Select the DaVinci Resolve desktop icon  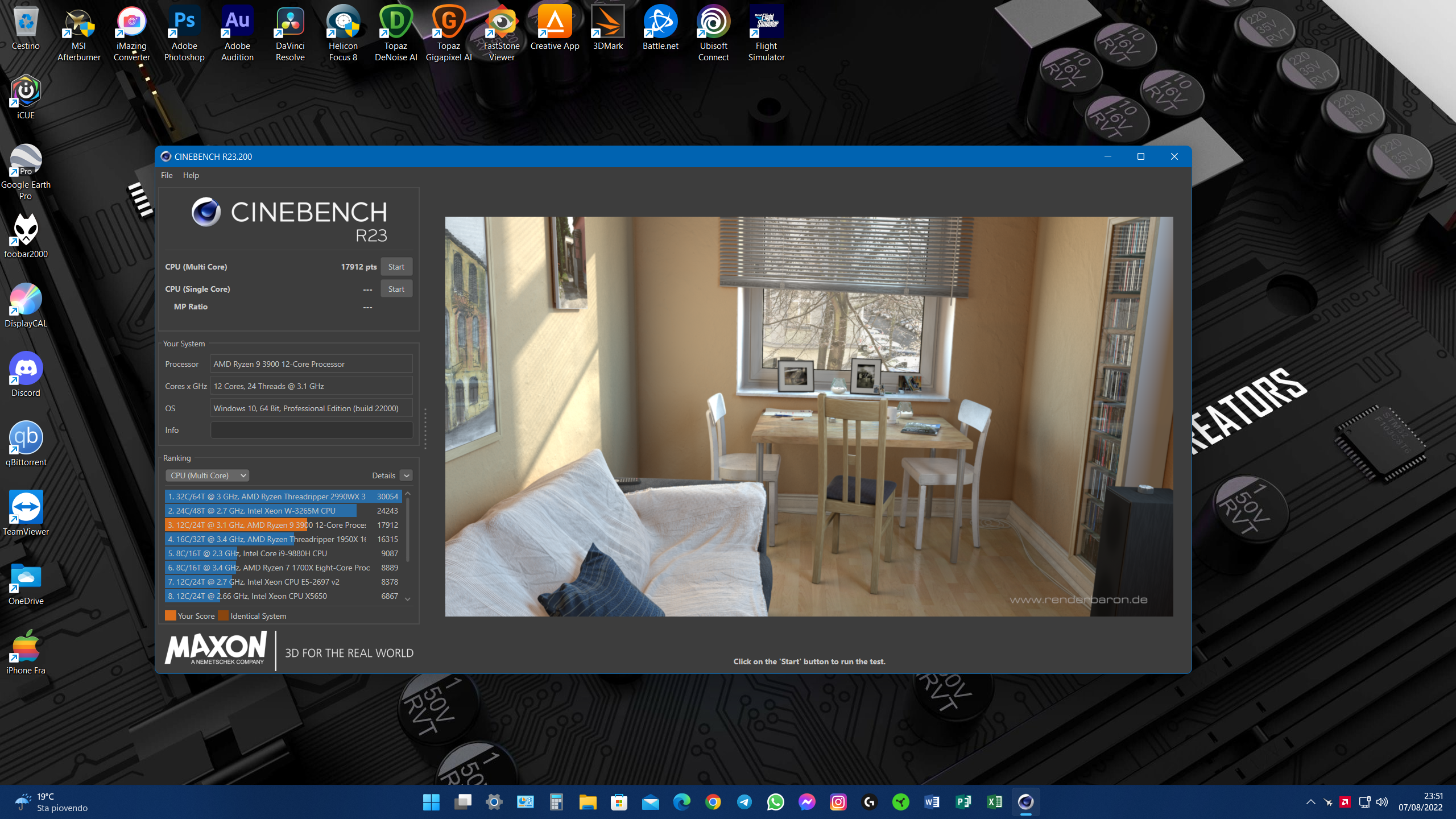click(290, 34)
